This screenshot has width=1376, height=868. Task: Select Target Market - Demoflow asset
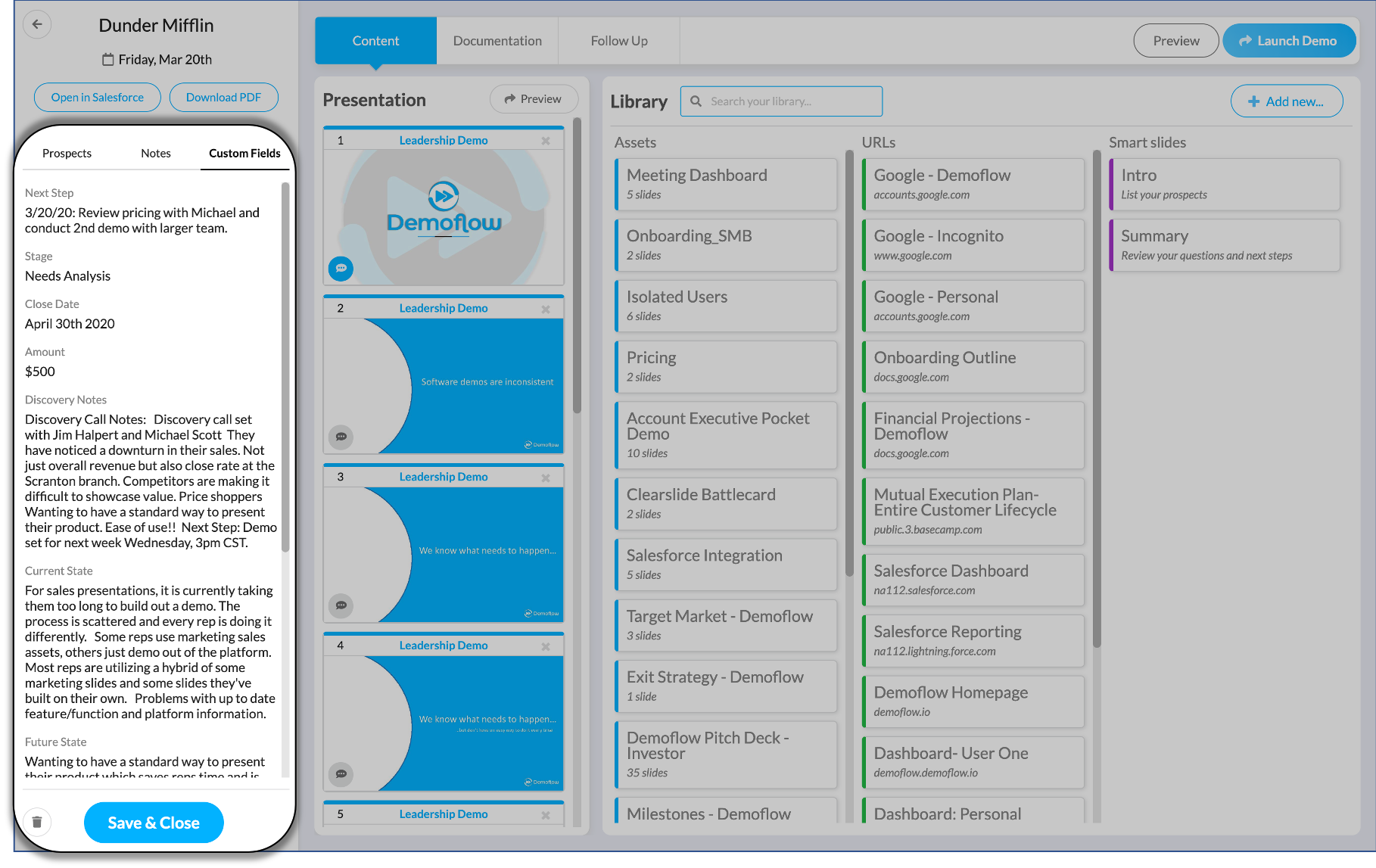pos(726,625)
